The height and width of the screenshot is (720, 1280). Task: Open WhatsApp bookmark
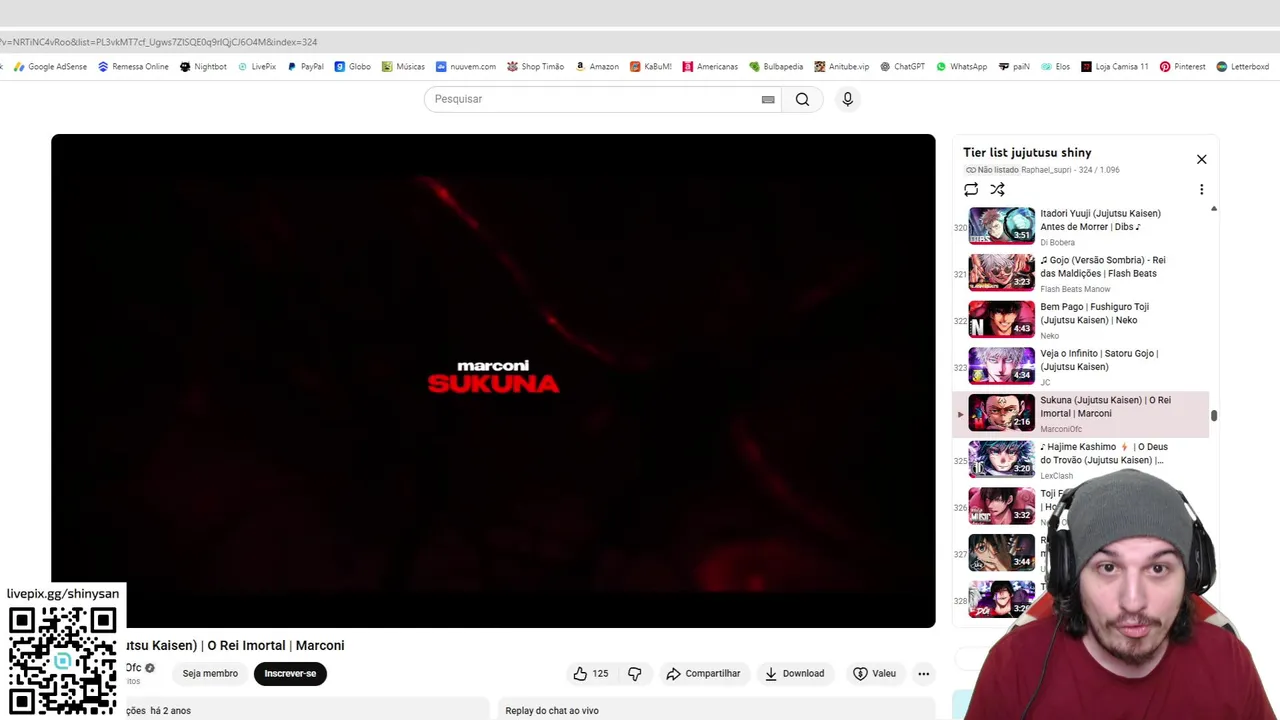point(961,67)
